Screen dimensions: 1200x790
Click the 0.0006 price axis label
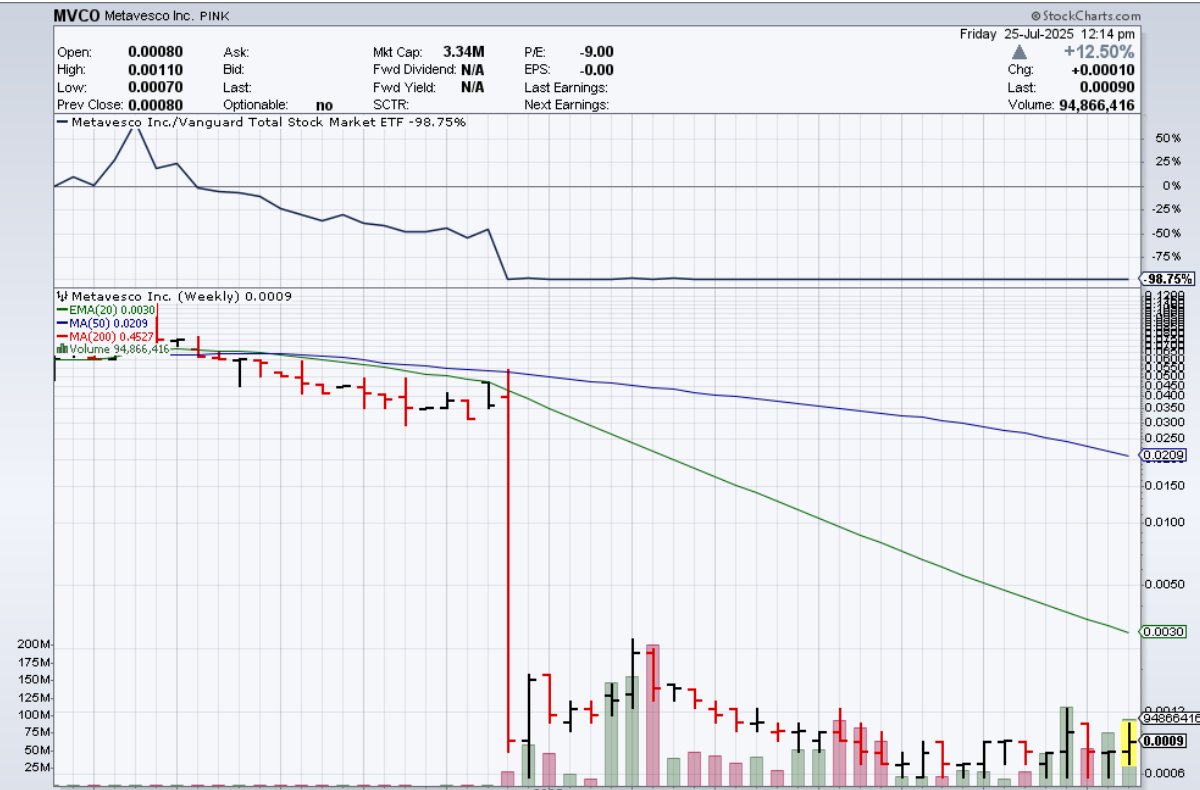click(x=1165, y=773)
